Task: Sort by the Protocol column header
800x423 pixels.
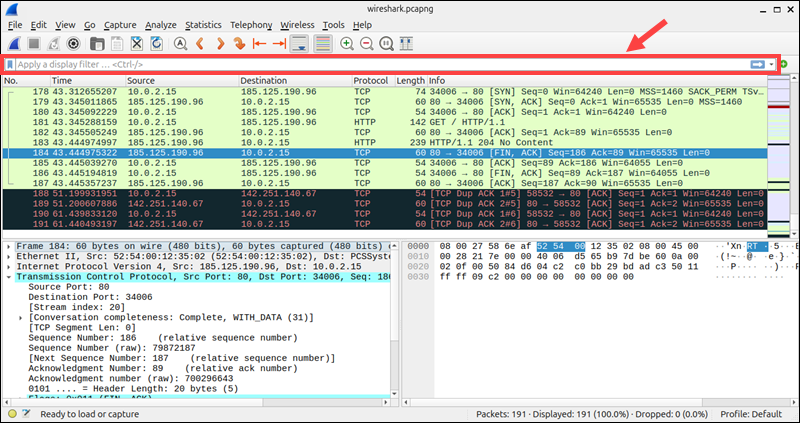Action: click(373, 81)
